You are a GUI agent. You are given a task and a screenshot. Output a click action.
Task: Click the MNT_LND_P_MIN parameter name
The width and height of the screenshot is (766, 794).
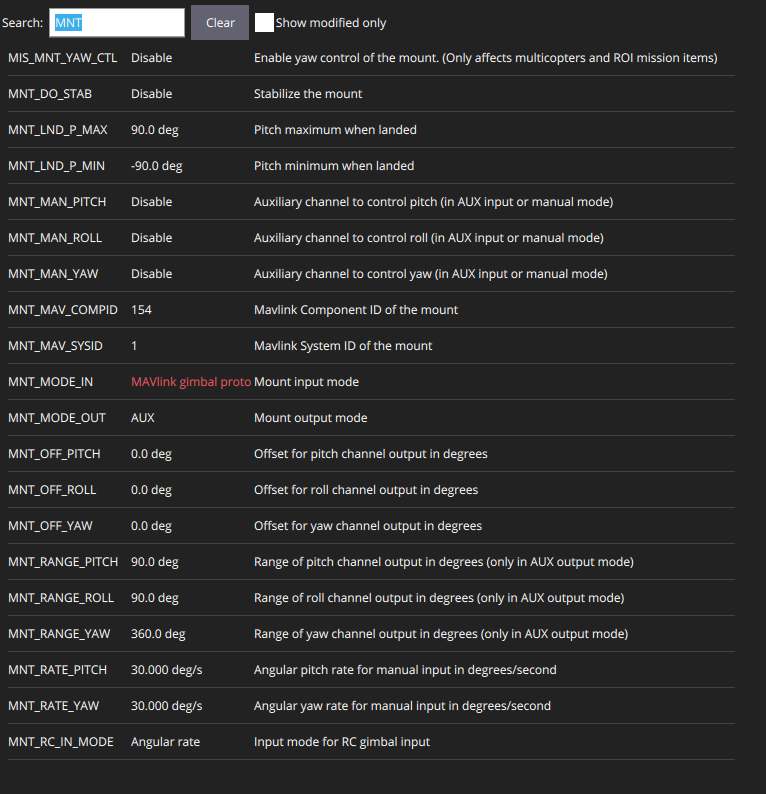pyautogui.click(x=56, y=166)
